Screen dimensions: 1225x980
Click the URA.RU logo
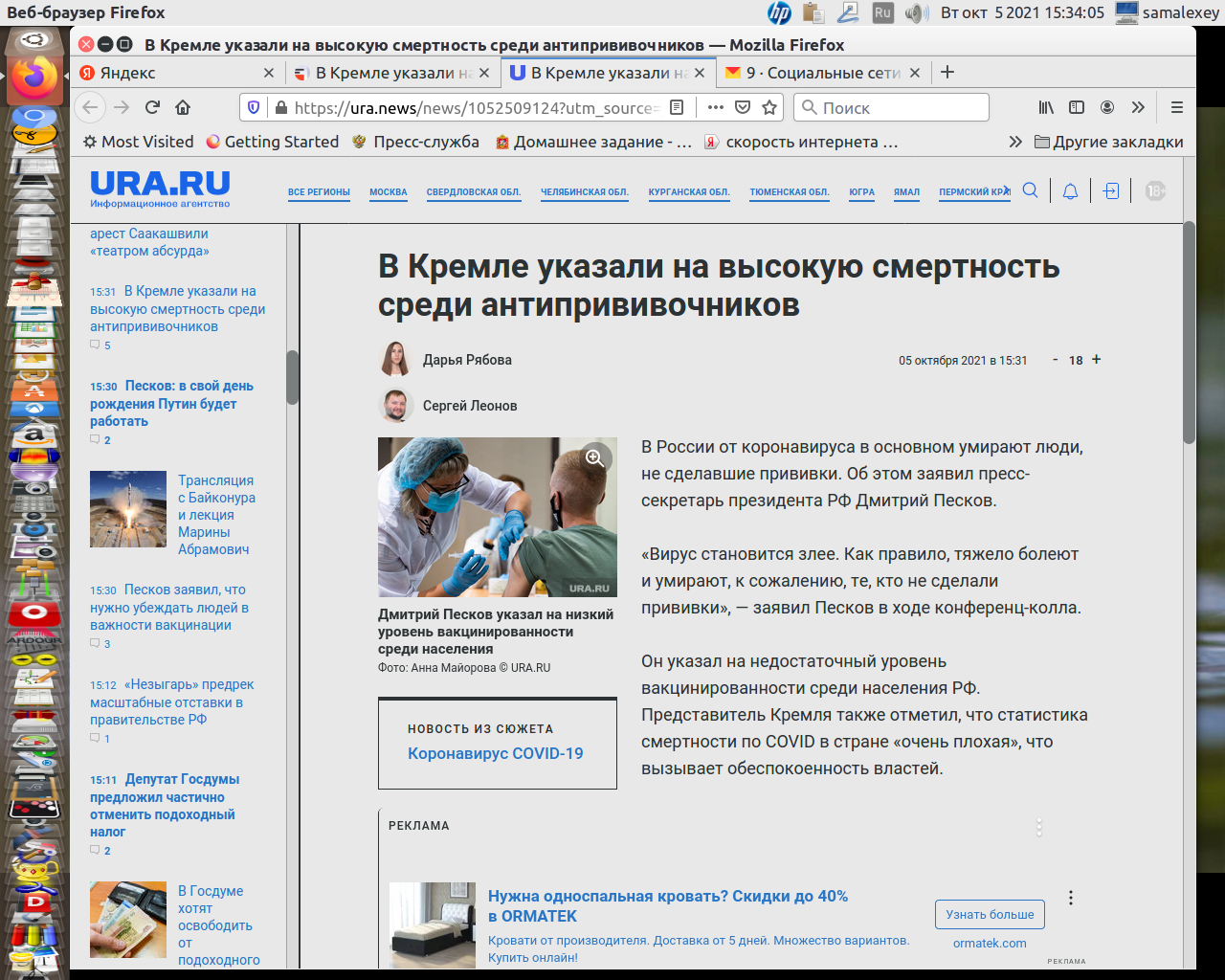(x=160, y=189)
